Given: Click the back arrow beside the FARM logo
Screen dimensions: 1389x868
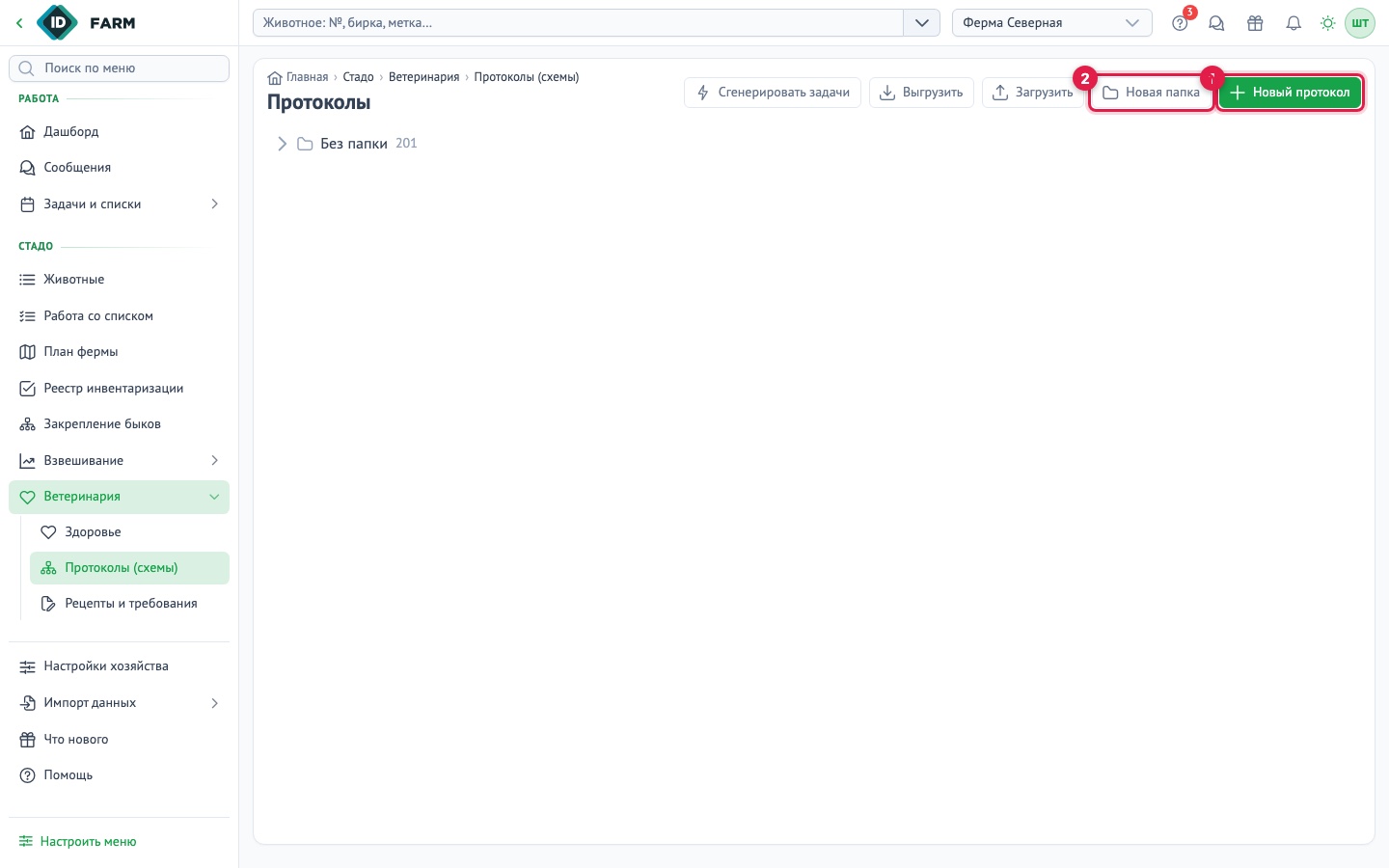Looking at the screenshot, I should pos(19,23).
